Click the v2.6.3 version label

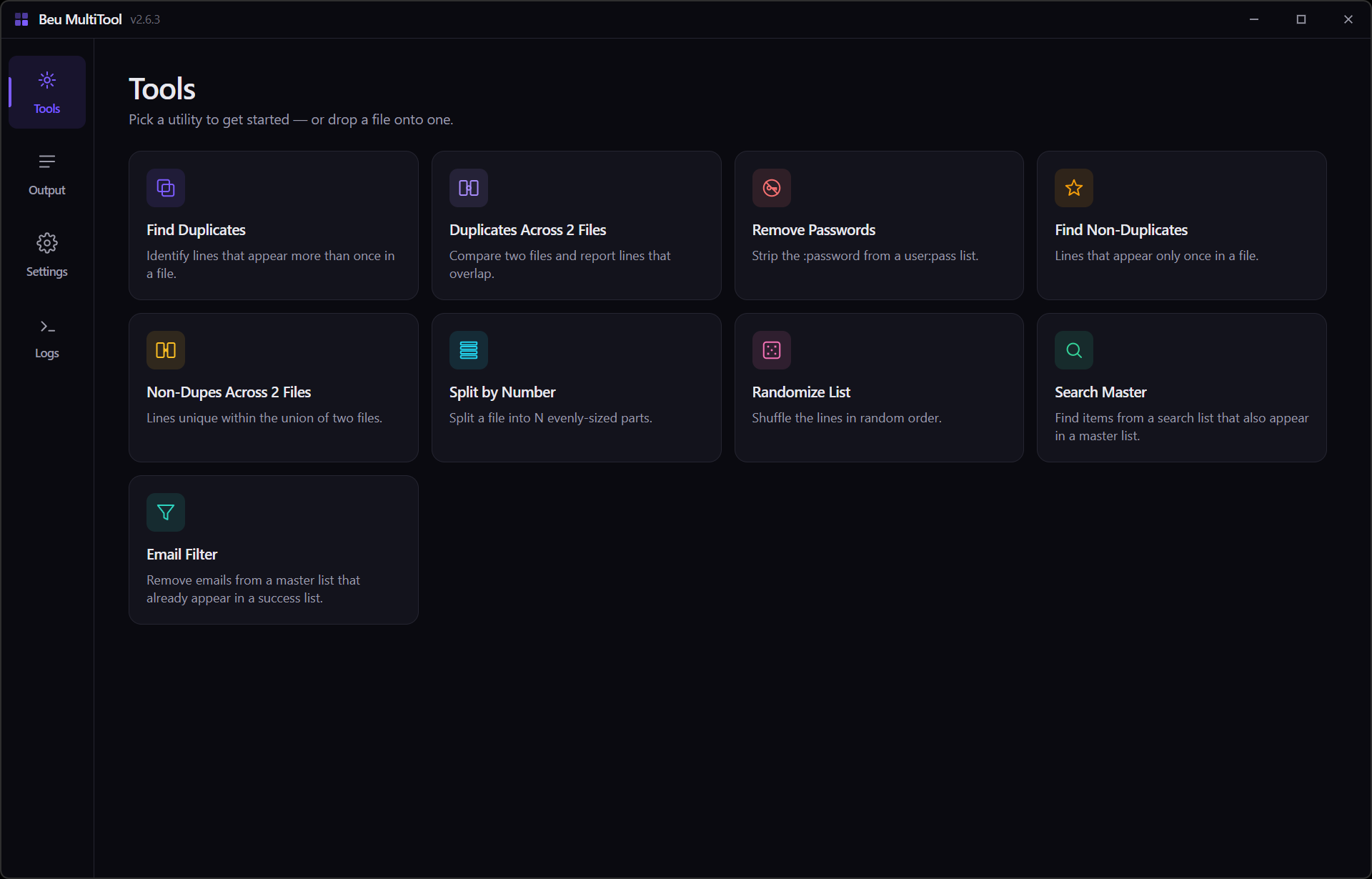pyautogui.click(x=145, y=19)
